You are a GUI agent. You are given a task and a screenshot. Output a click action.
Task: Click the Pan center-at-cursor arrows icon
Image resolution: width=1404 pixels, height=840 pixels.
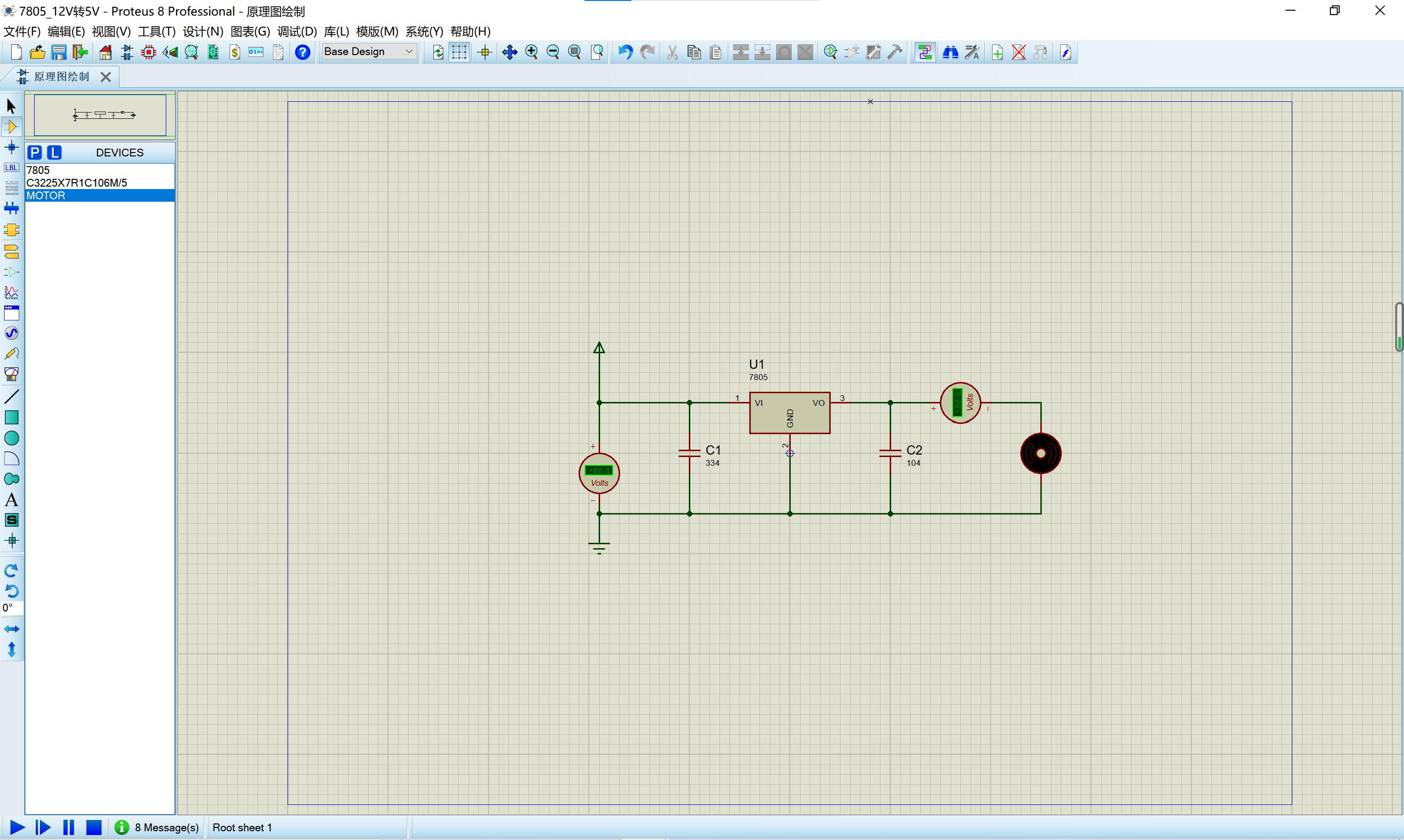pyautogui.click(x=509, y=52)
